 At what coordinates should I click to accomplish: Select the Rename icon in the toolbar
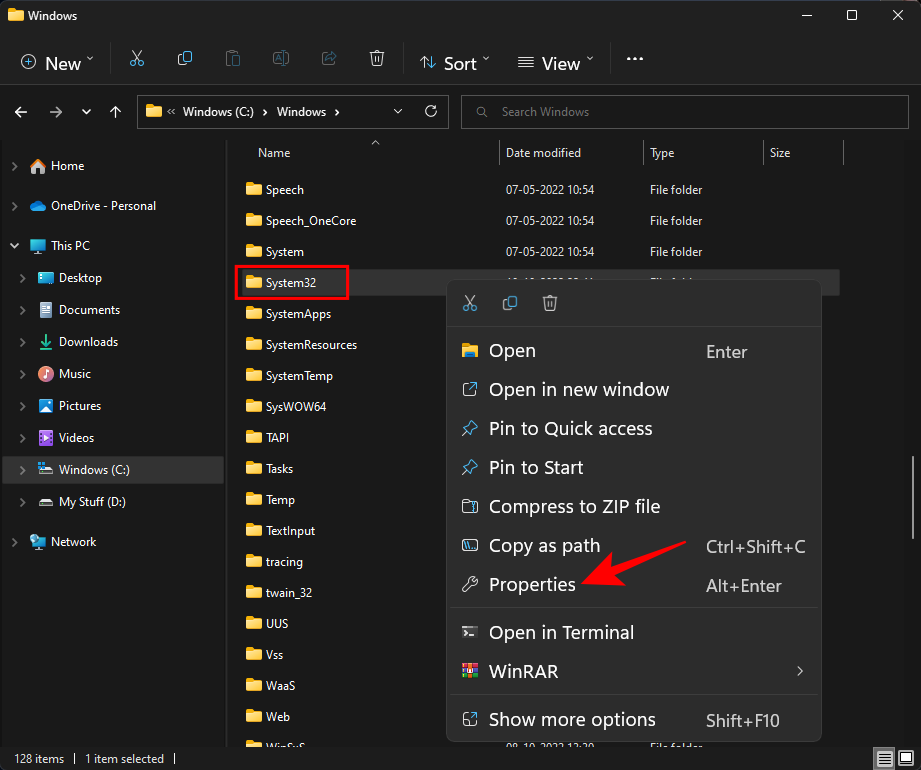pos(281,58)
